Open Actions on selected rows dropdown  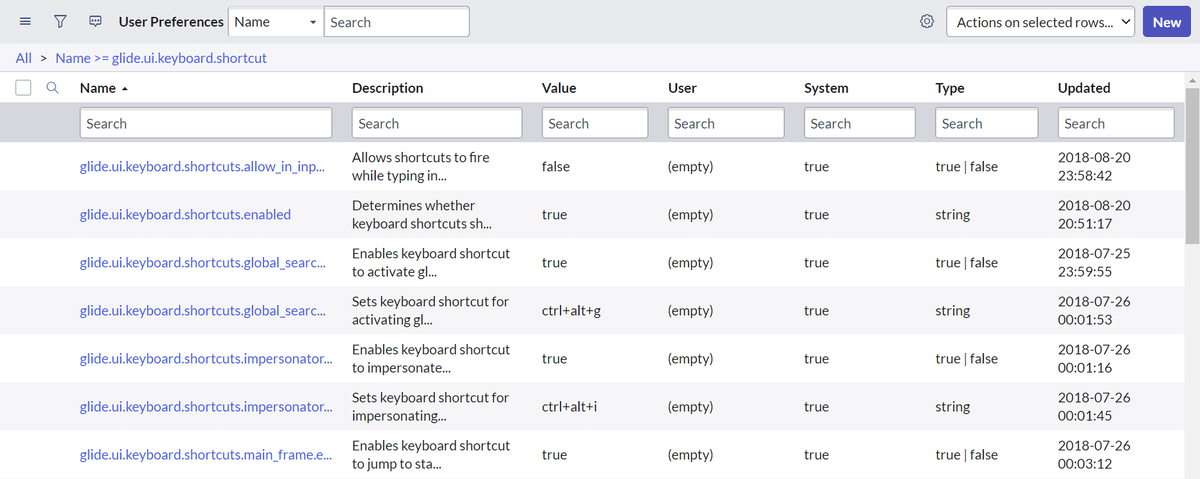(x=1041, y=22)
